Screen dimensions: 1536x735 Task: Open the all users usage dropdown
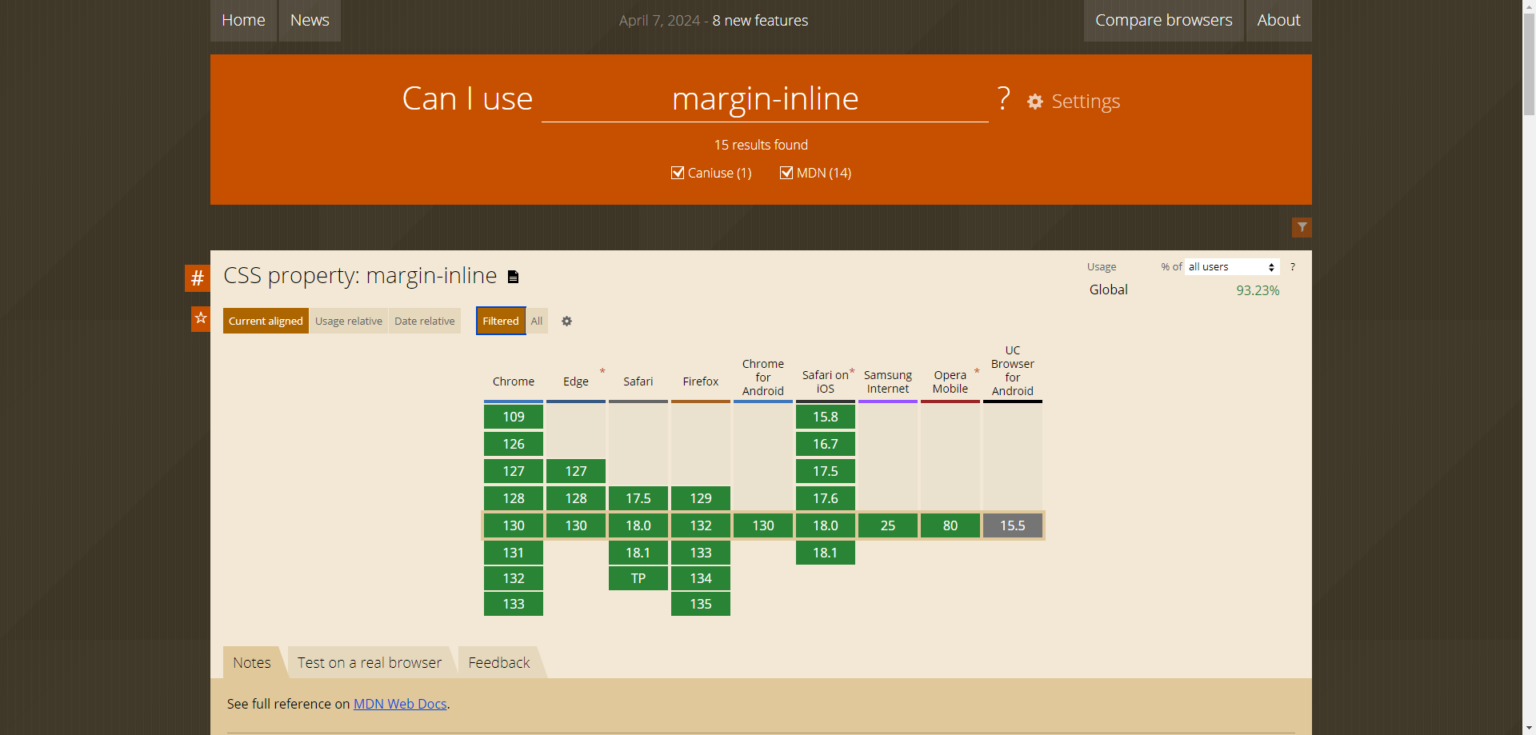pos(1231,267)
